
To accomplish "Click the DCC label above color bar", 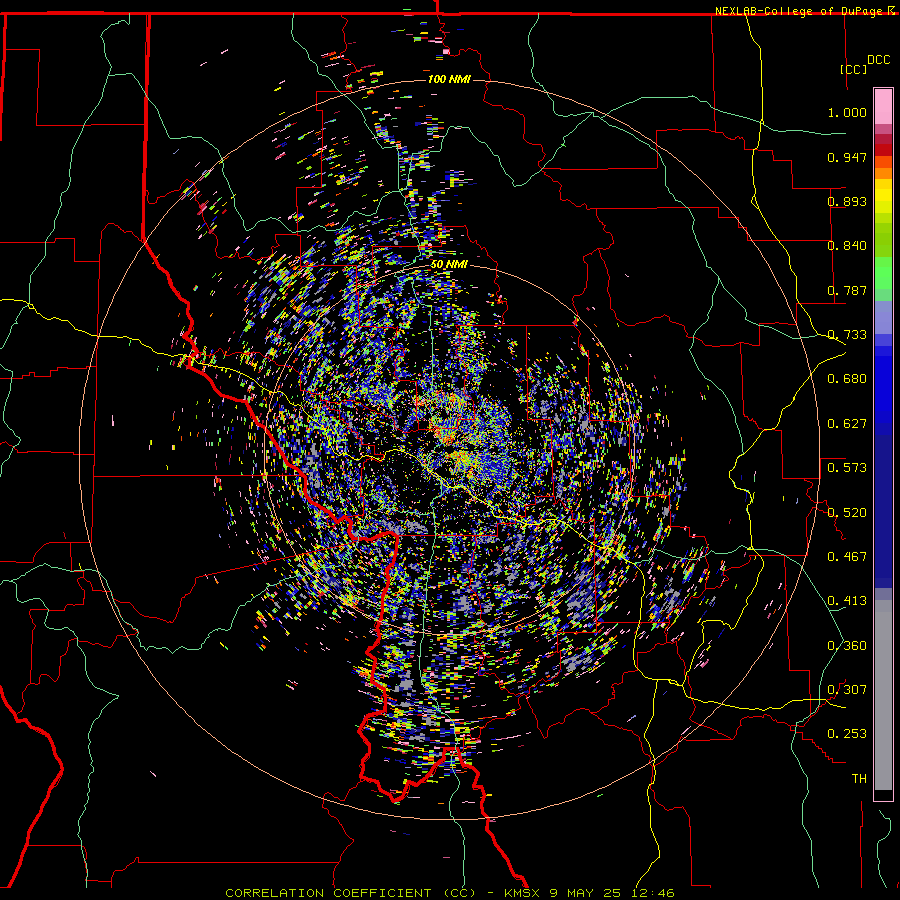I will 878,60.
